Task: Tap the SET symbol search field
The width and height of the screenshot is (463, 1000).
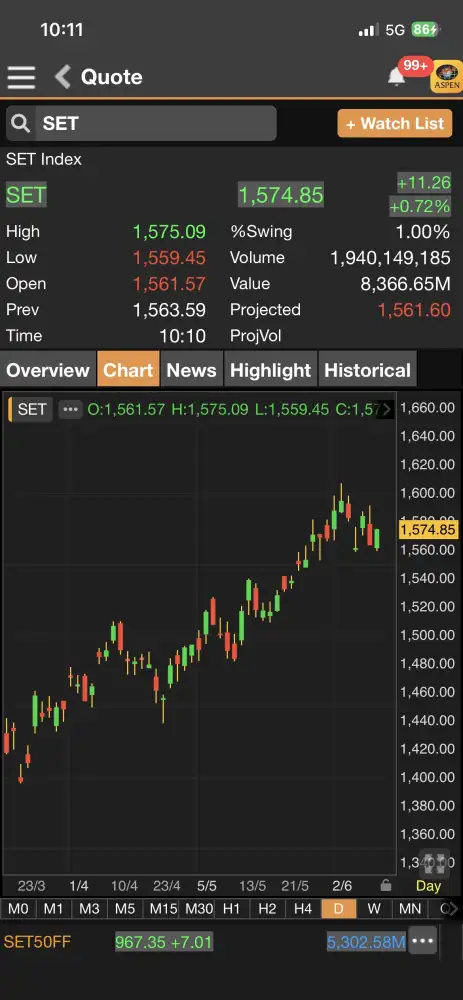Action: click(142, 123)
